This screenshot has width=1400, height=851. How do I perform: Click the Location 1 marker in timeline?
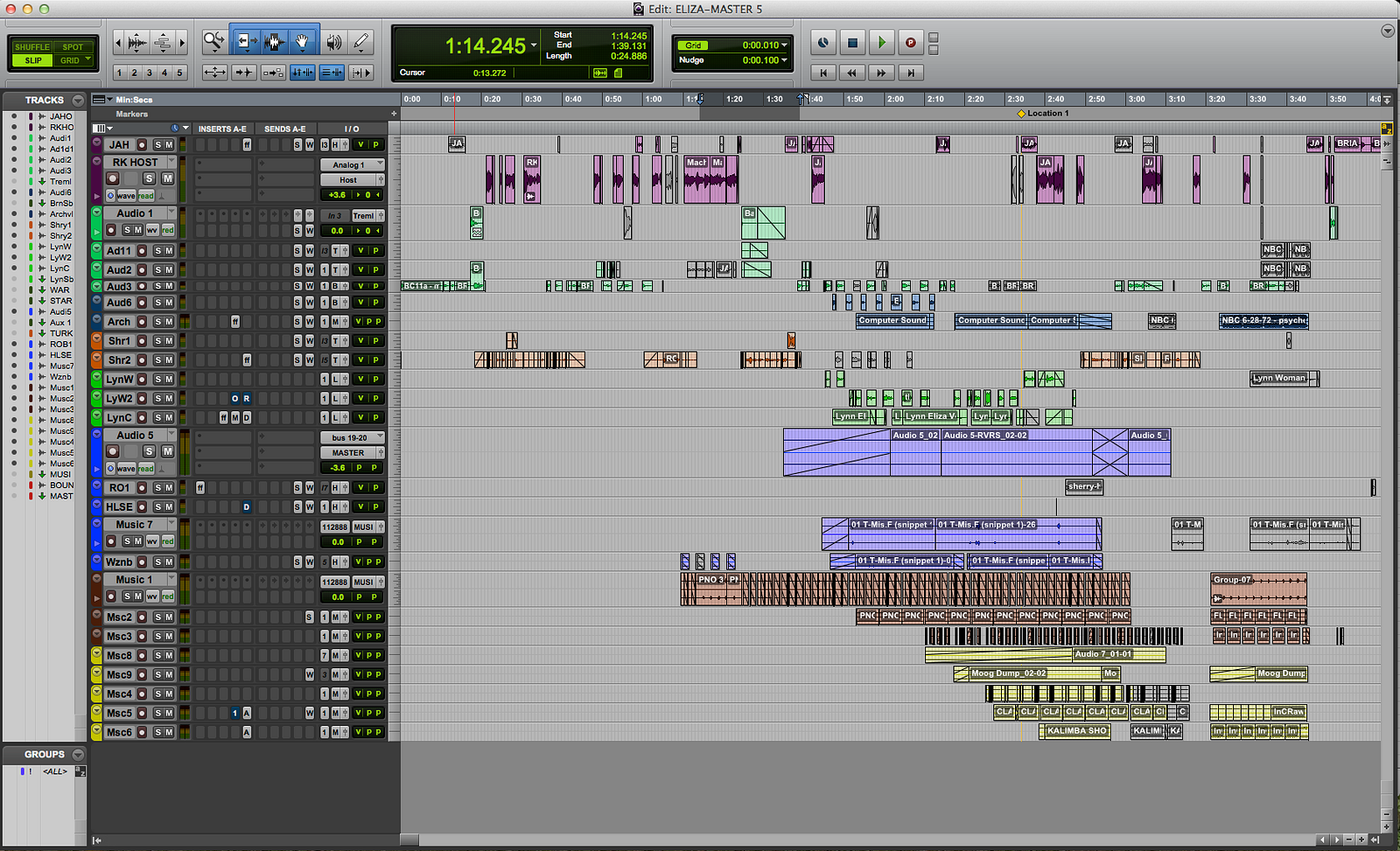[x=1021, y=114]
